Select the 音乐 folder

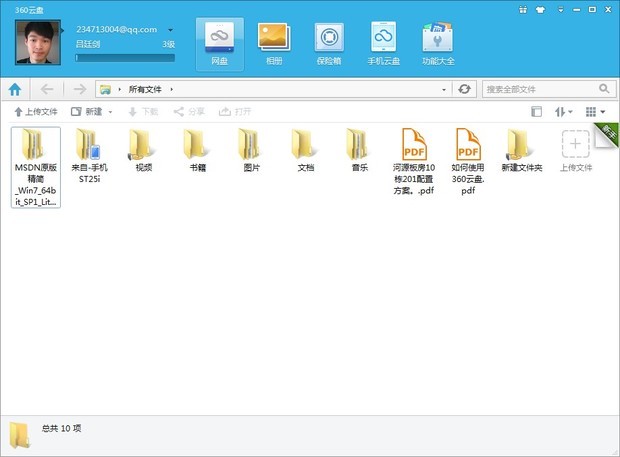click(x=360, y=150)
